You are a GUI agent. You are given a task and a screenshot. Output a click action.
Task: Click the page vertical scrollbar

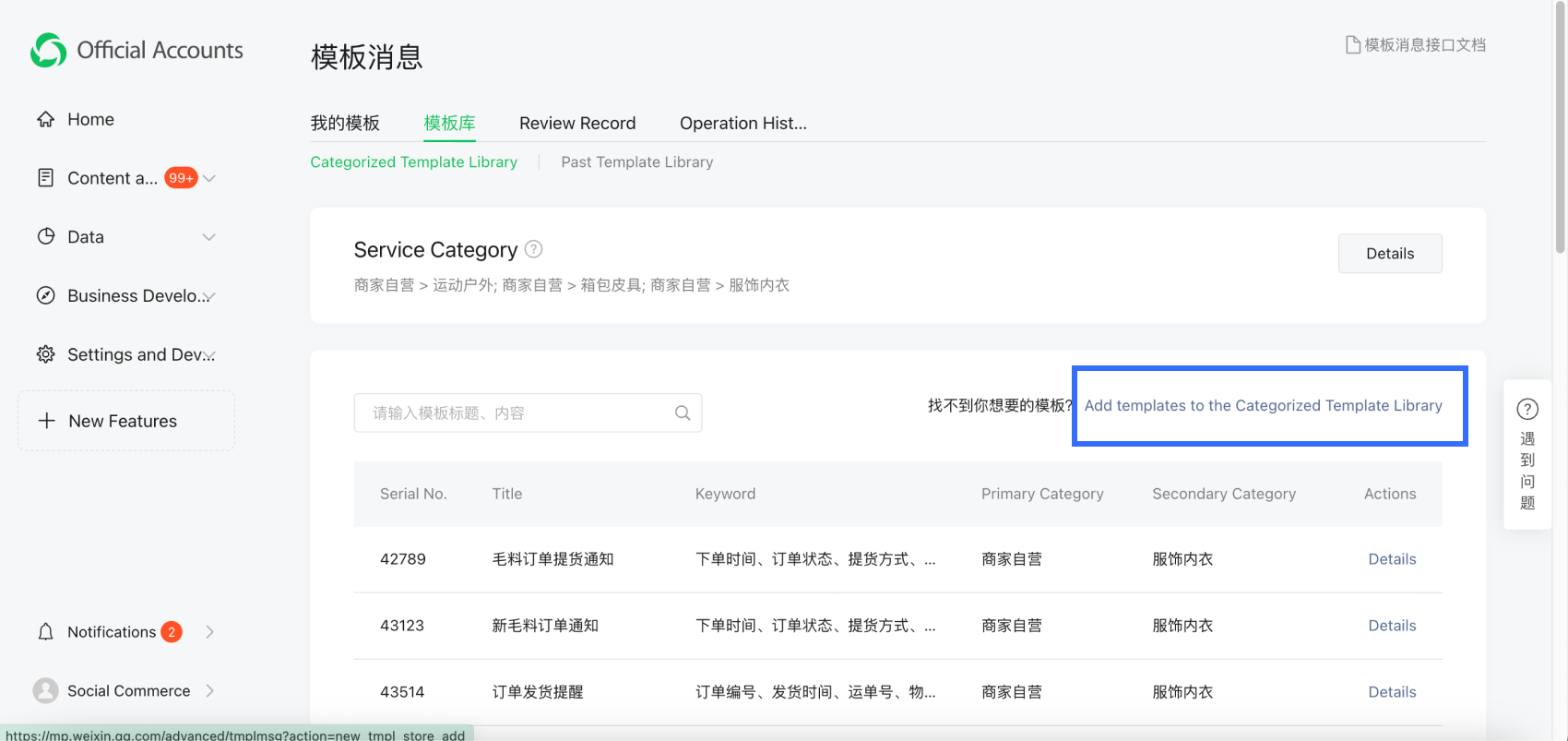pyautogui.click(x=1560, y=126)
